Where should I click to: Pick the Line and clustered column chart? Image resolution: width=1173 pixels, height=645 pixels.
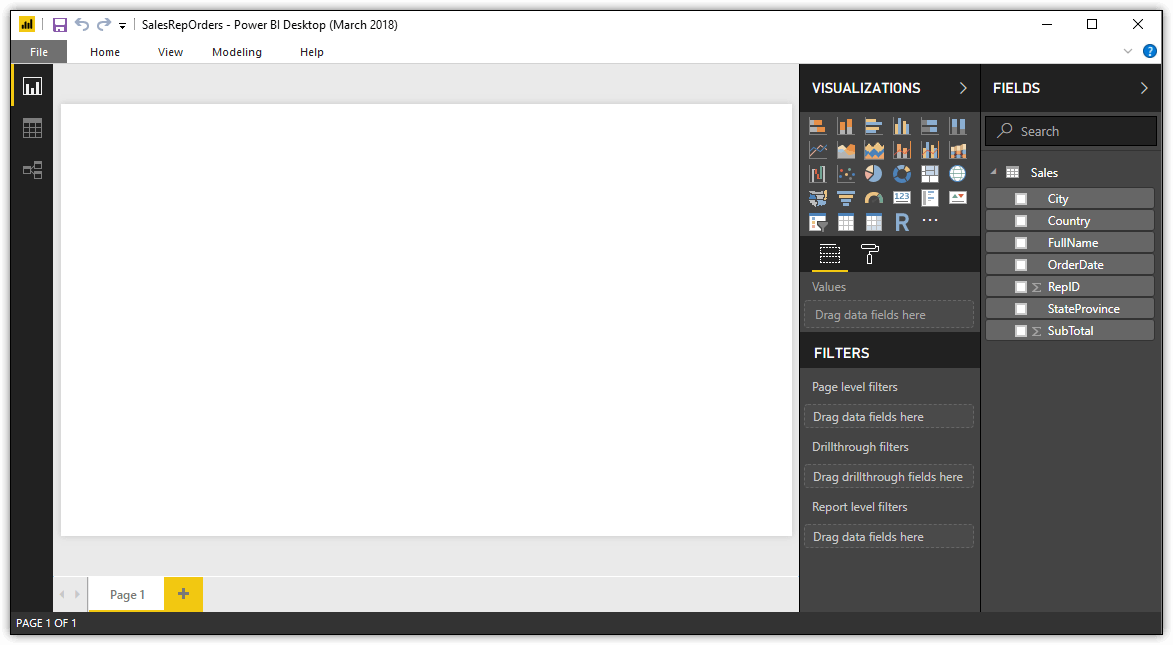pos(929,150)
